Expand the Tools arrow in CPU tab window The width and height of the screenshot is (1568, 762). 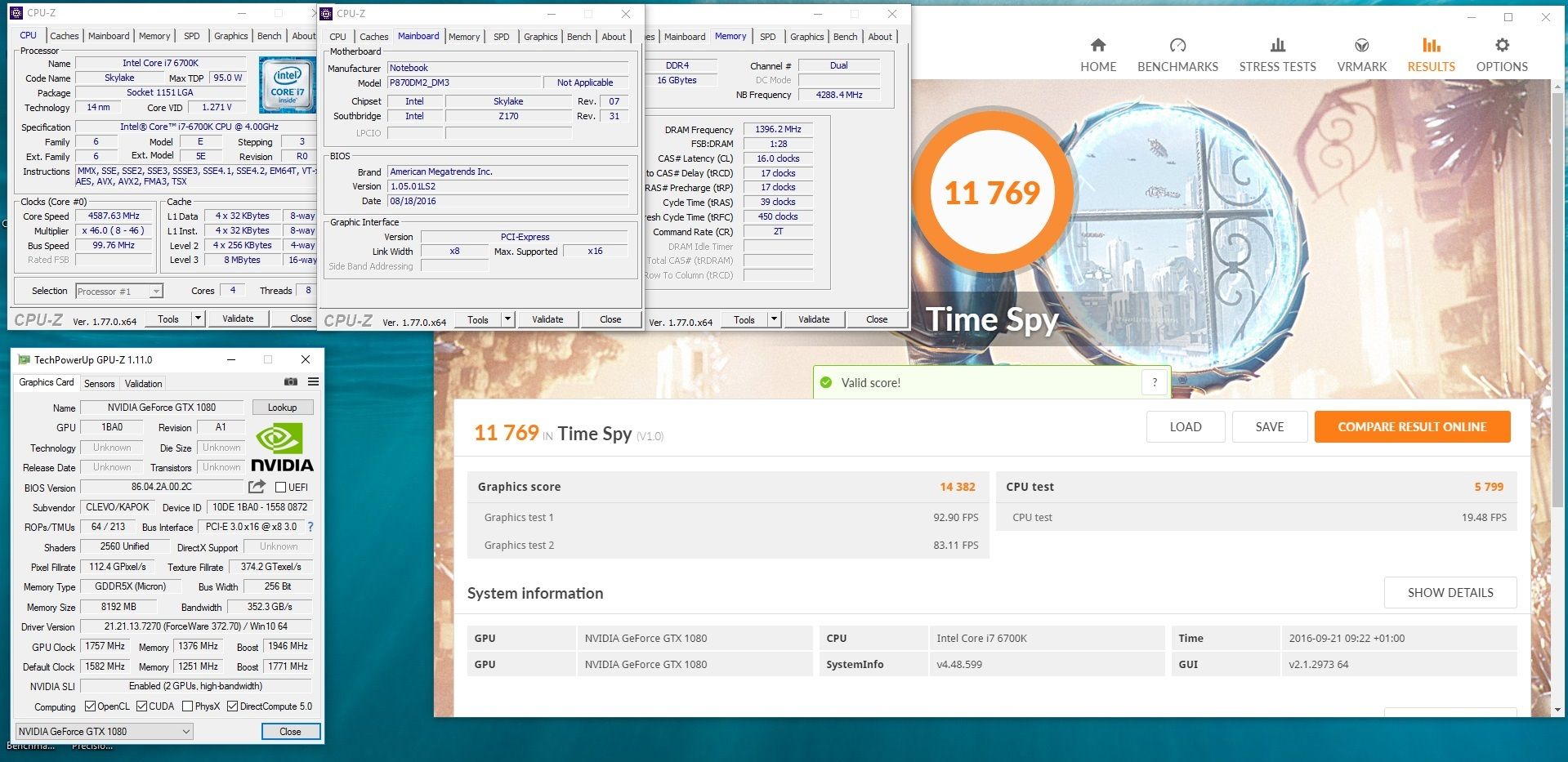click(x=198, y=319)
